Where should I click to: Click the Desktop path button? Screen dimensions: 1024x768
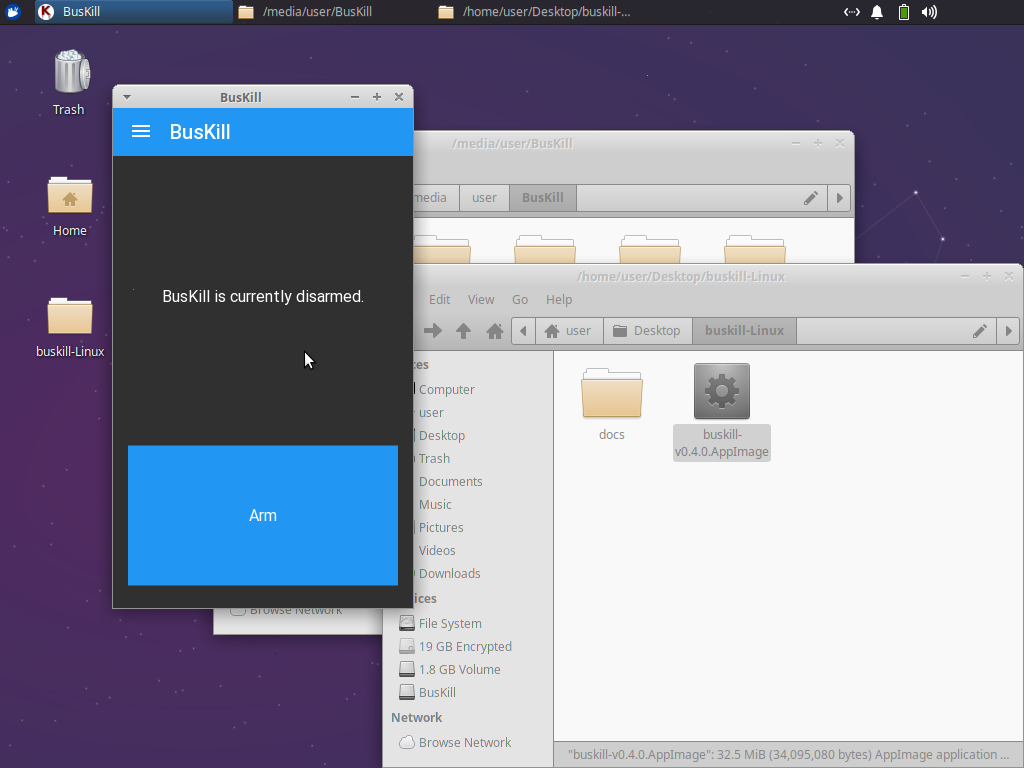(648, 330)
